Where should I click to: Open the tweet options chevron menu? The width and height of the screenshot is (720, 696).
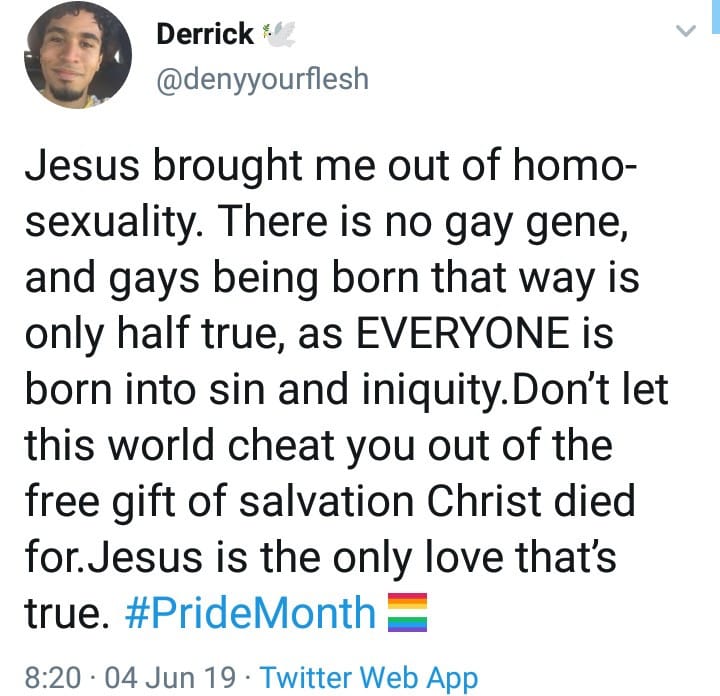(686, 32)
